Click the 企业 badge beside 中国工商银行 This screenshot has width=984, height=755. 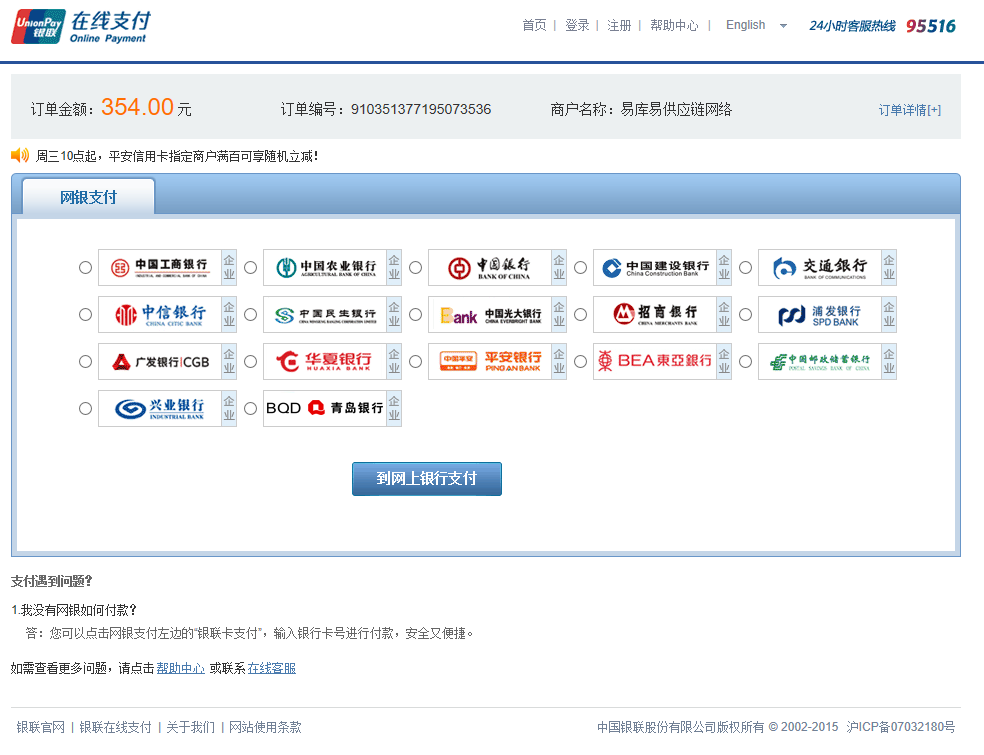point(229,267)
